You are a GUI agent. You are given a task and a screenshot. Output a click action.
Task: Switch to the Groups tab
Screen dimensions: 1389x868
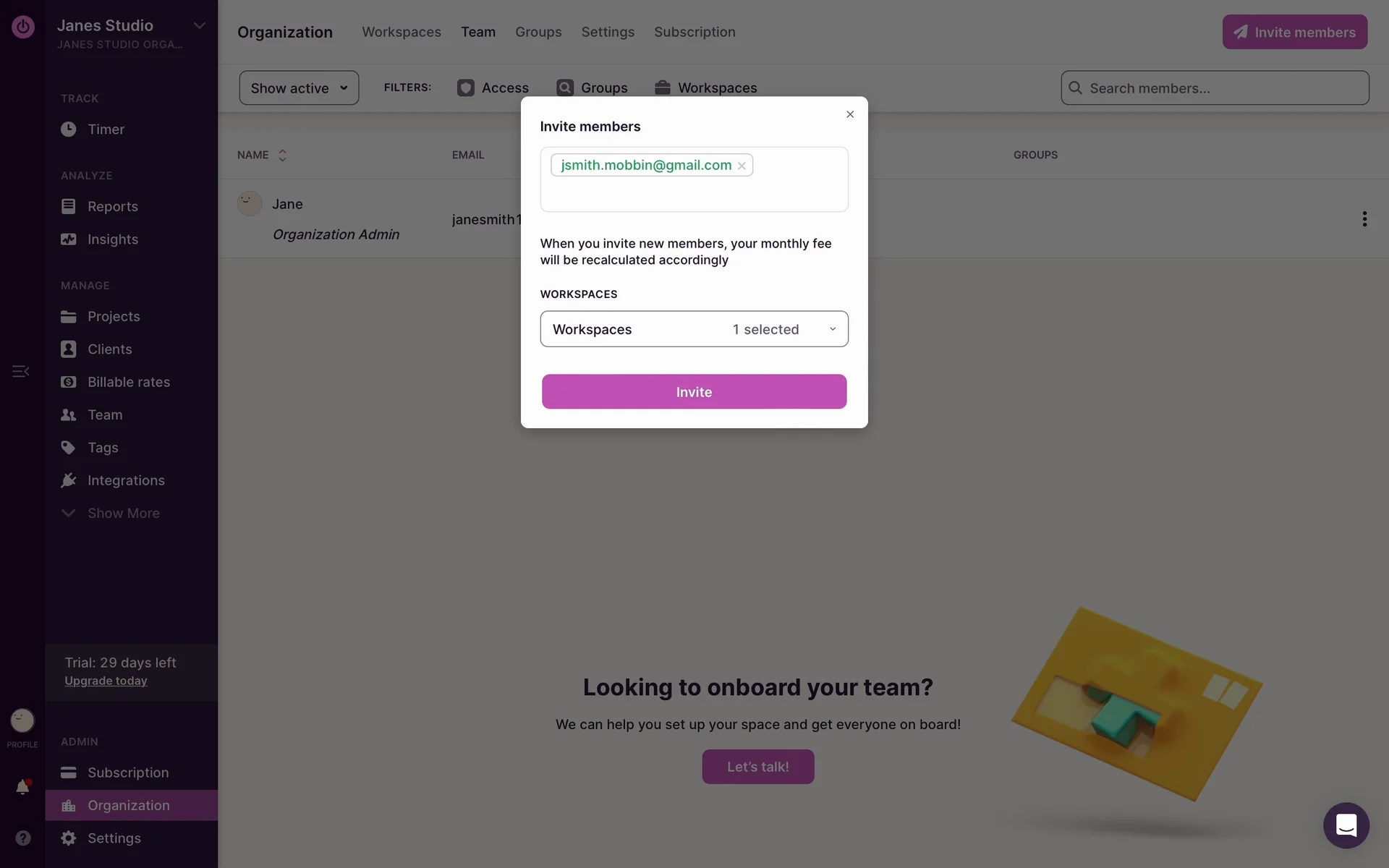click(x=538, y=32)
